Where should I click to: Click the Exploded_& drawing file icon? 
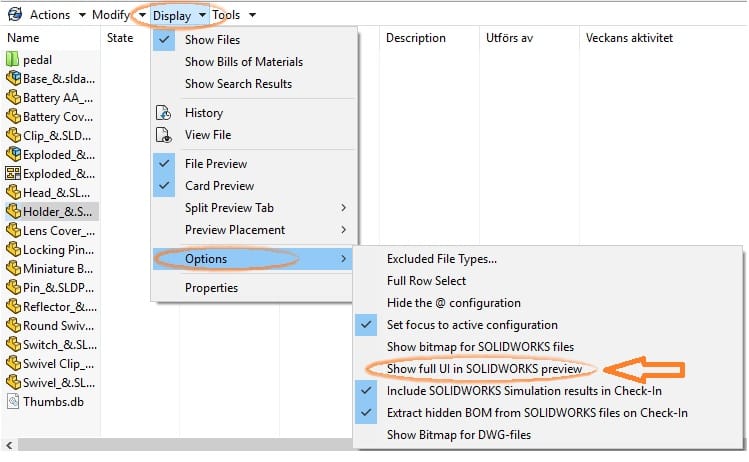(13, 173)
